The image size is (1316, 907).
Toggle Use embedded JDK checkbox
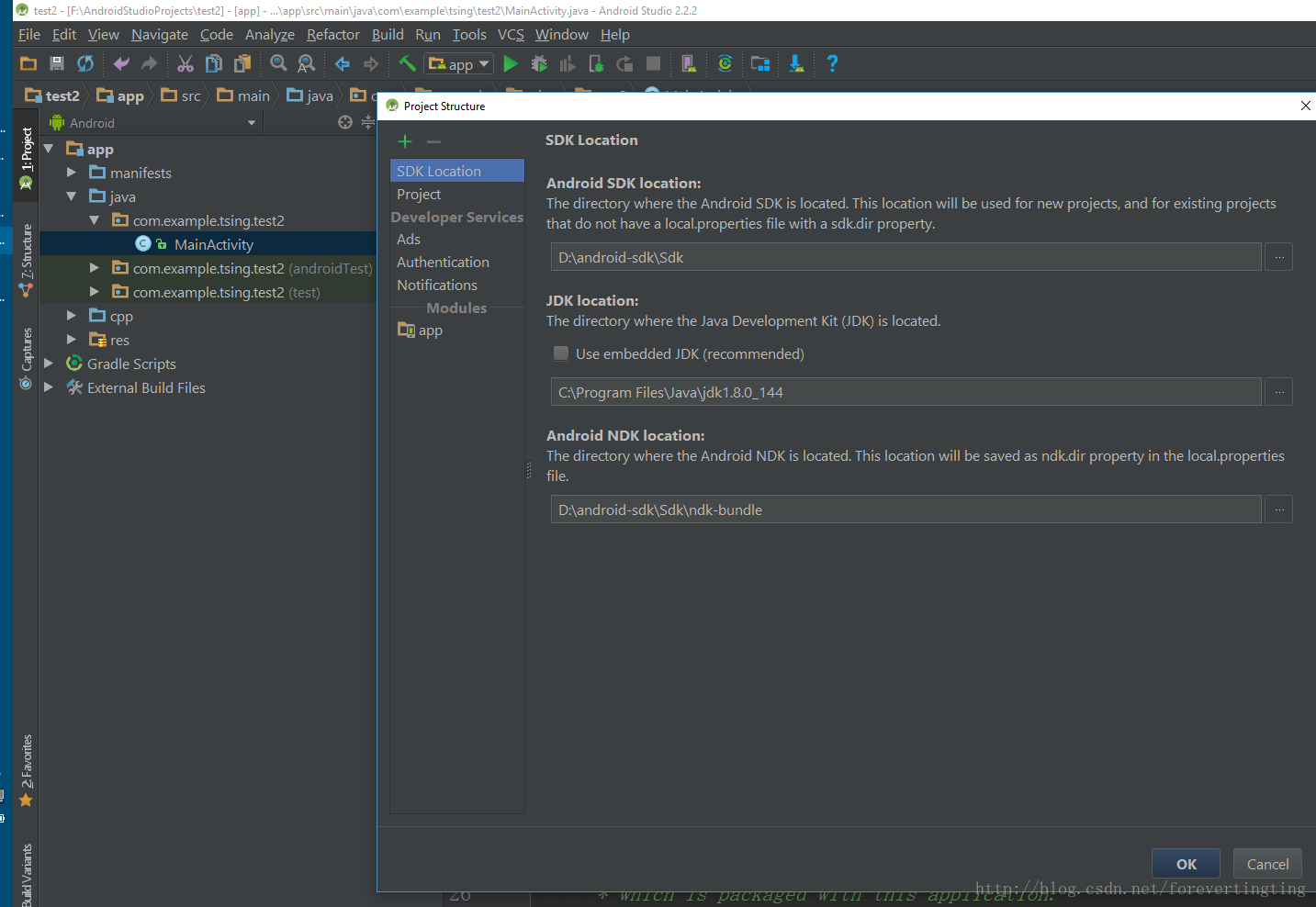(561, 353)
